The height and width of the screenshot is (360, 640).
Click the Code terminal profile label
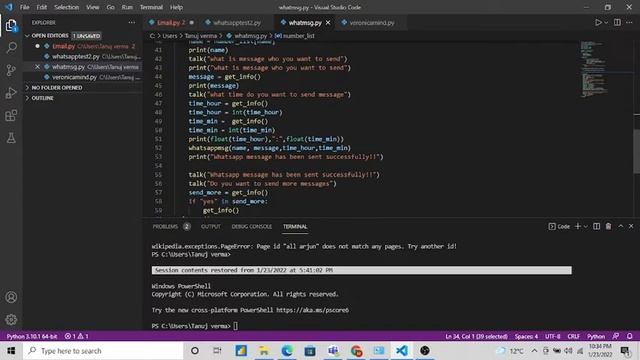pyautogui.click(x=559, y=227)
